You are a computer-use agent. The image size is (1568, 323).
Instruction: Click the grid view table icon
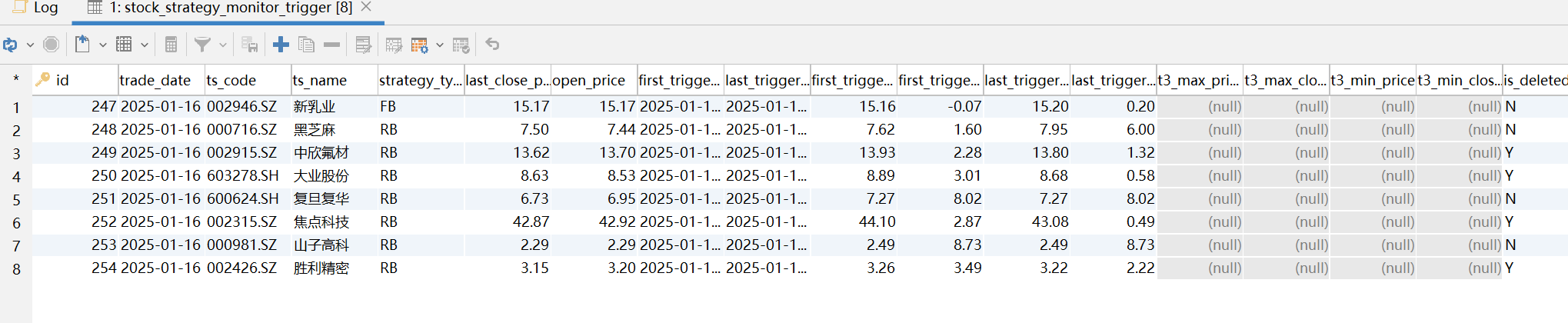tap(124, 45)
